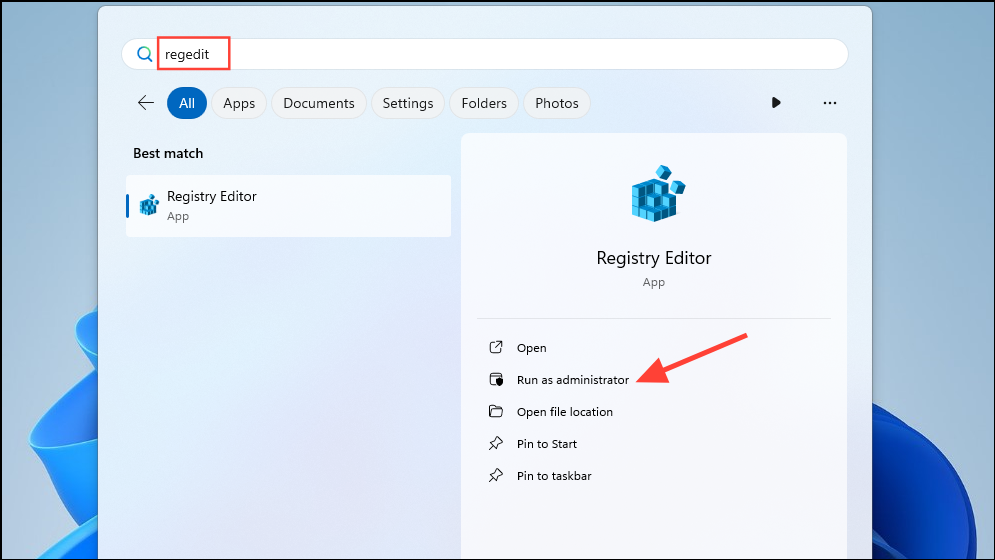Click the Open external-window icon

(496, 347)
